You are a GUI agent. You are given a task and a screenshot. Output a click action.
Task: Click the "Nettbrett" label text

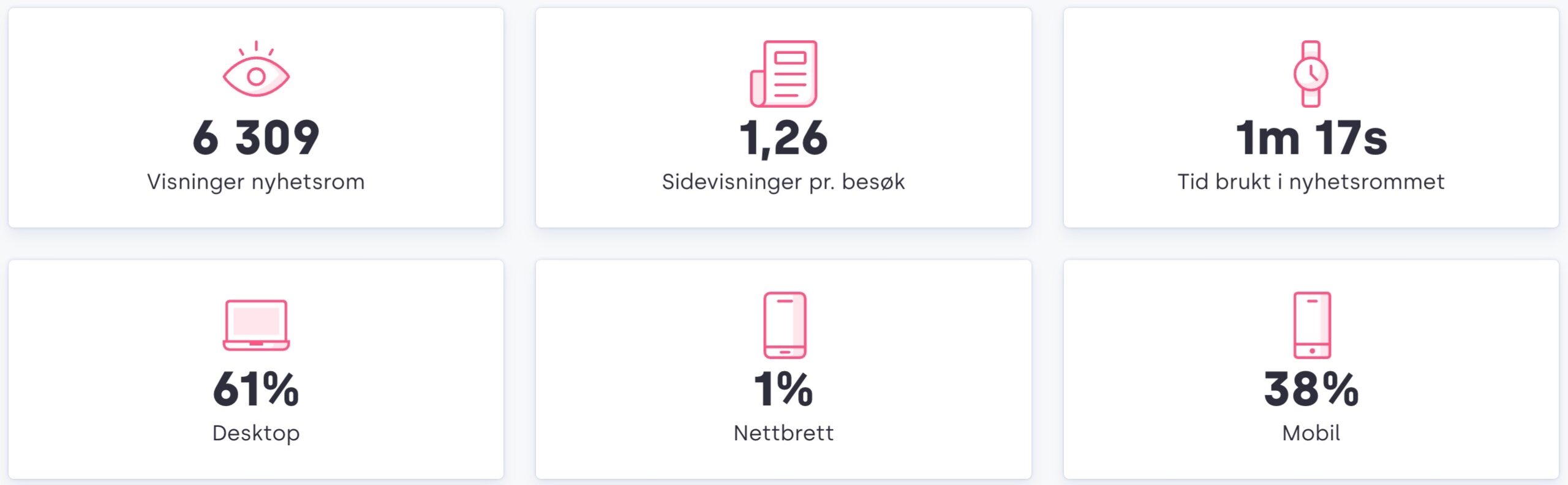point(783,433)
